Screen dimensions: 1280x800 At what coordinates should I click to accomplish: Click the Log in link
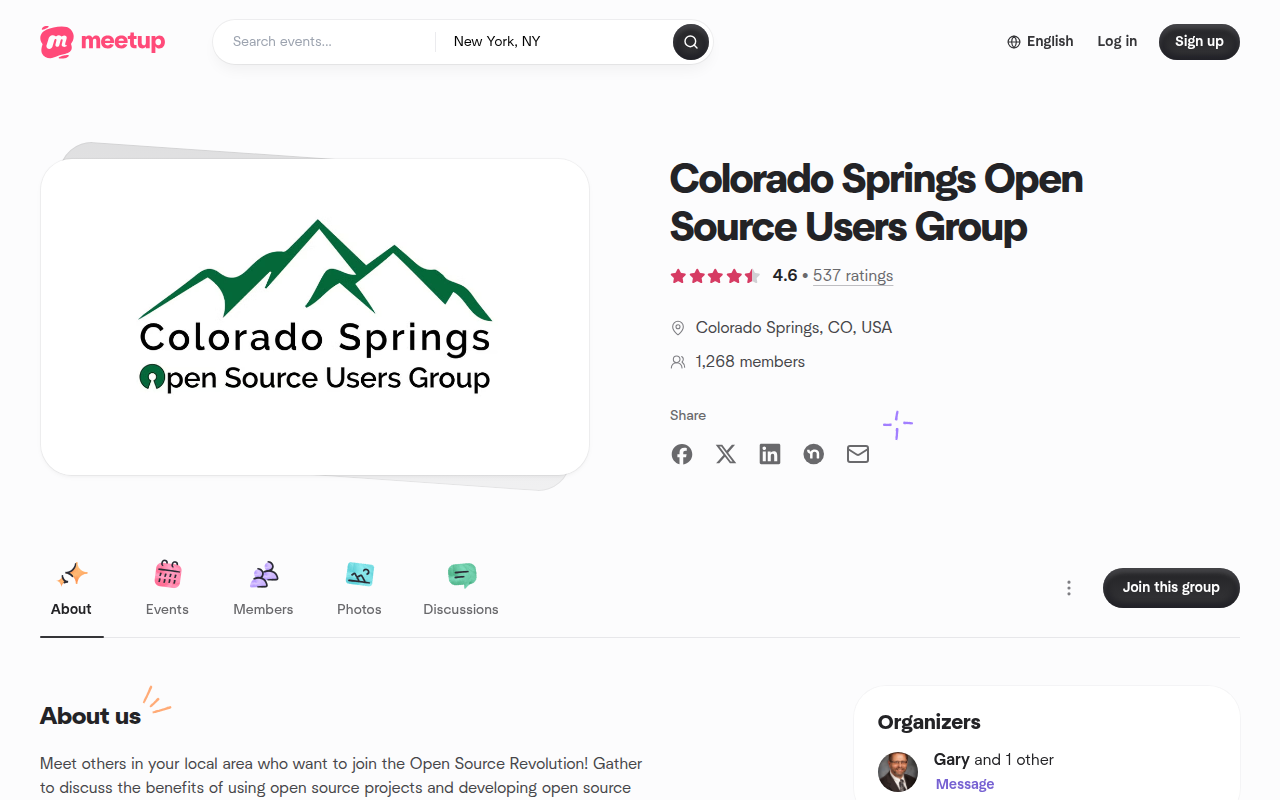pyautogui.click(x=1117, y=42)
